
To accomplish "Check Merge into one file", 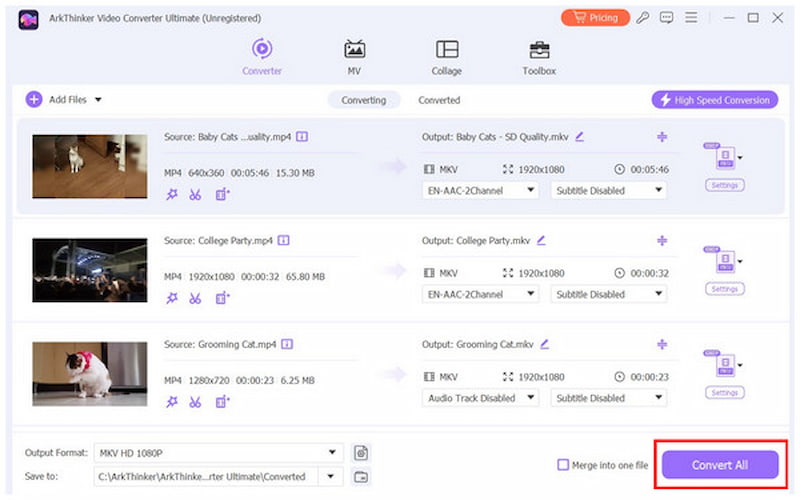I will [563, 465].
